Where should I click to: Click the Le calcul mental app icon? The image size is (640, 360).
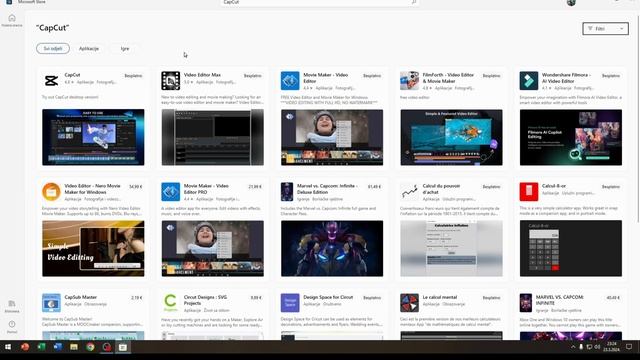click(x=409, y=303)
